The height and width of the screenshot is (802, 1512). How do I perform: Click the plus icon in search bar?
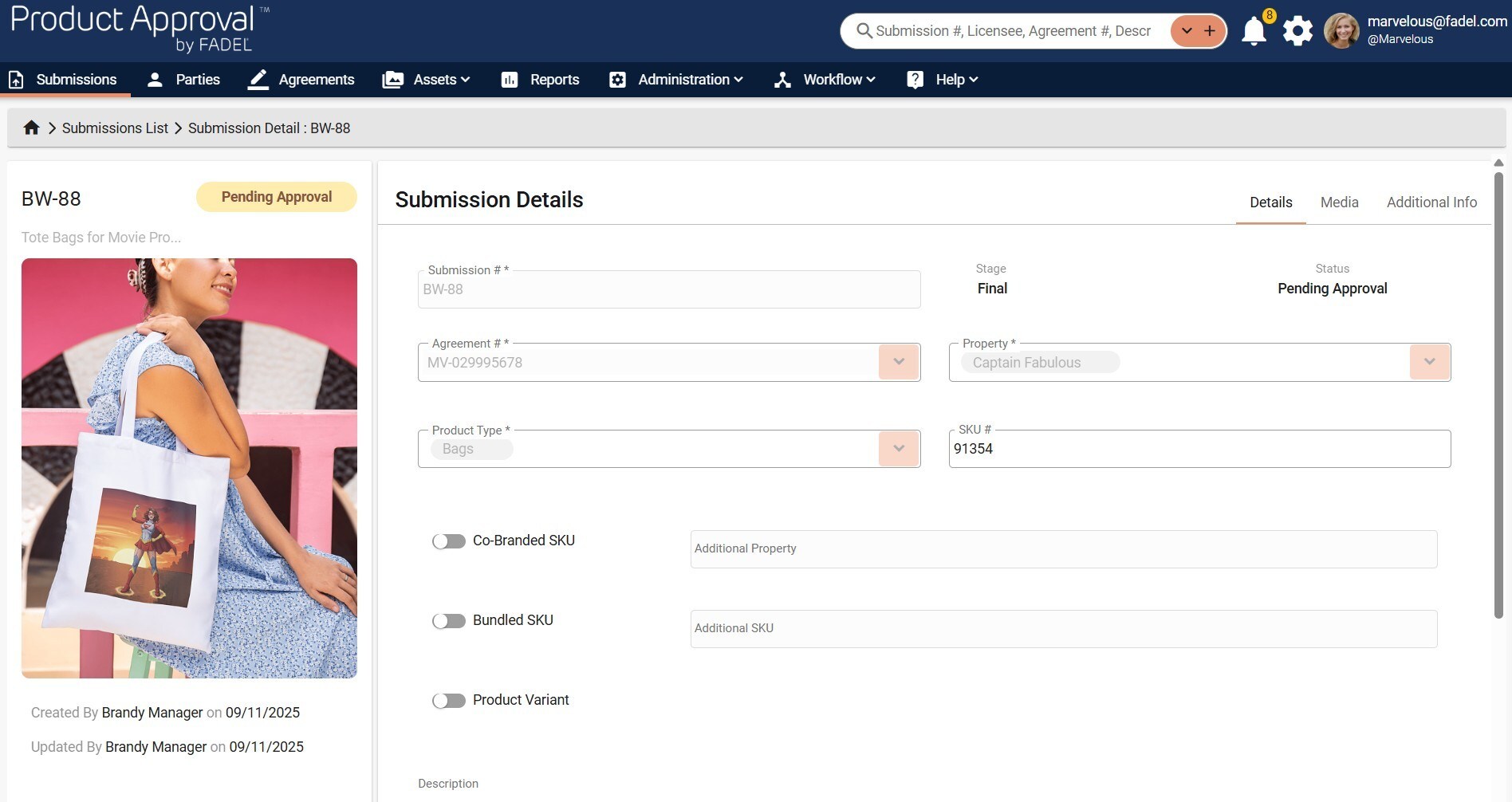coord(1210,31)
